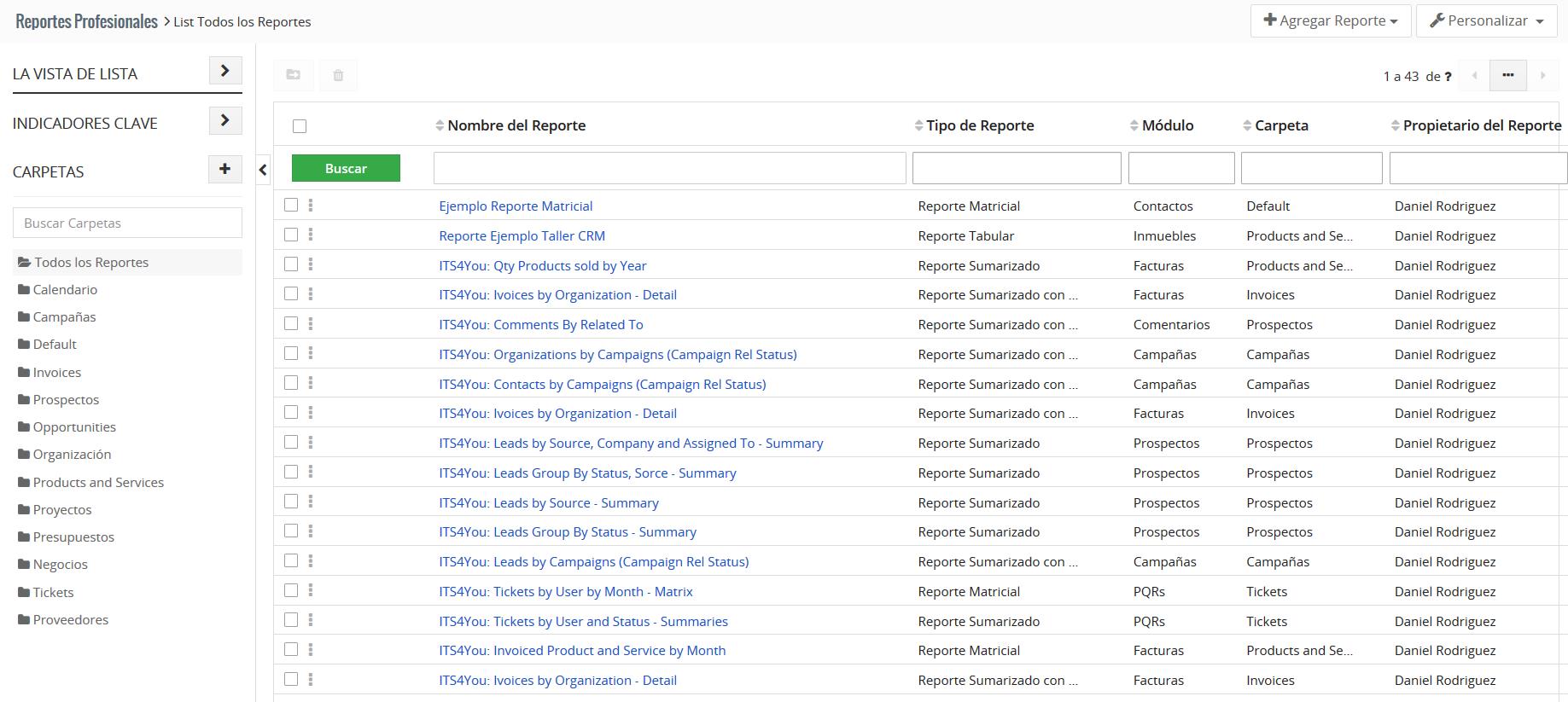Open the page jump ellipsis button

pyautogui.click(x=1507, y=76)
